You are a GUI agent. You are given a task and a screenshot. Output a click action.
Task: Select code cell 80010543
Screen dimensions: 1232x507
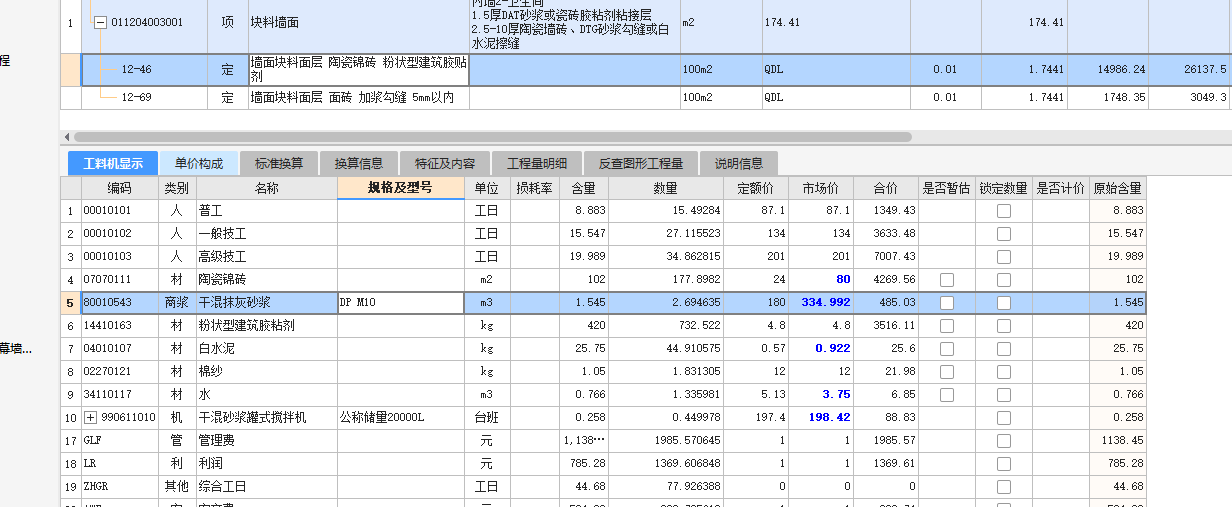point(120,302)
